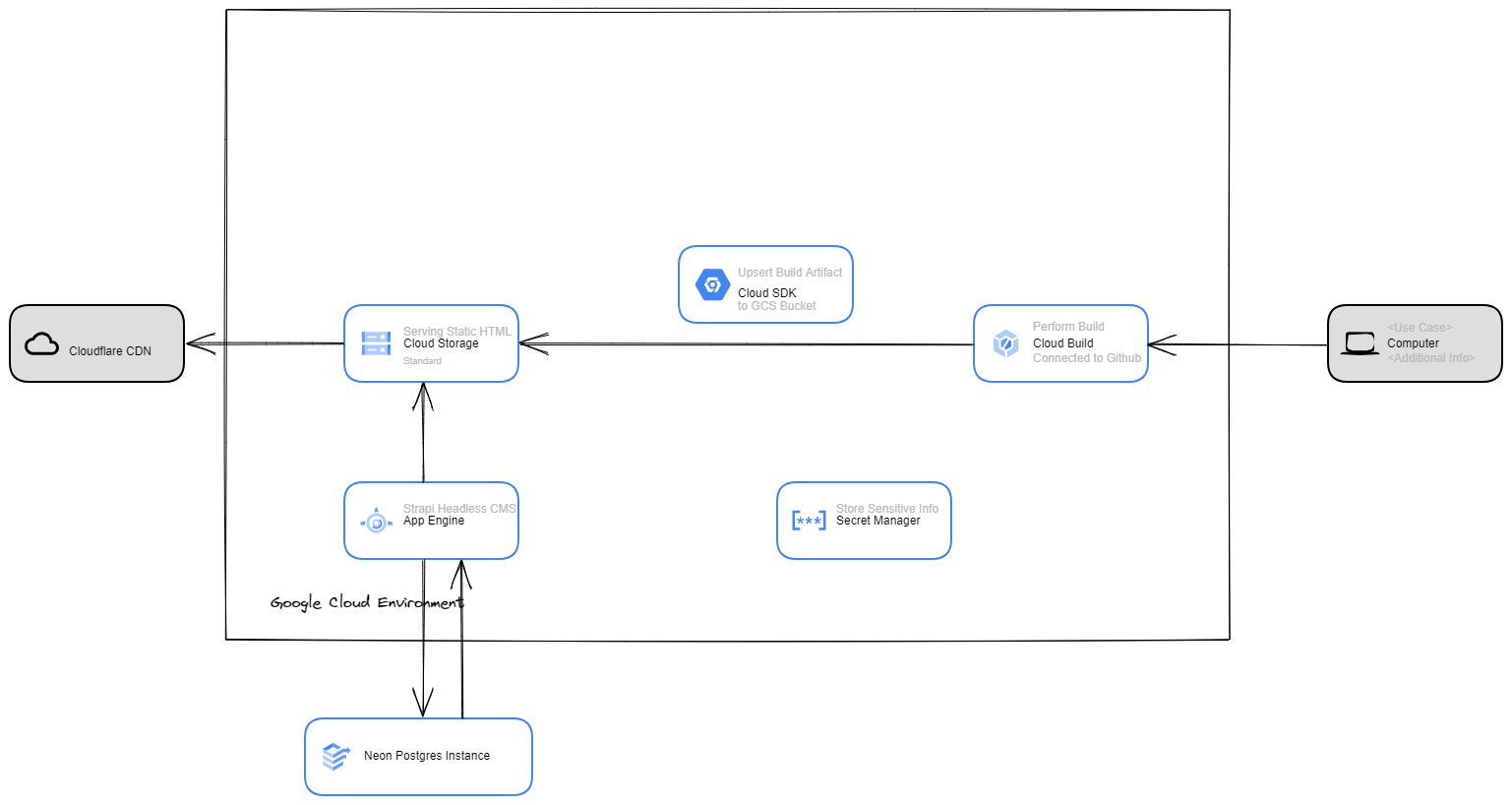Click the Cloud SDK hexagon icon
The image size is (1512, 805).
click(712, 284)
